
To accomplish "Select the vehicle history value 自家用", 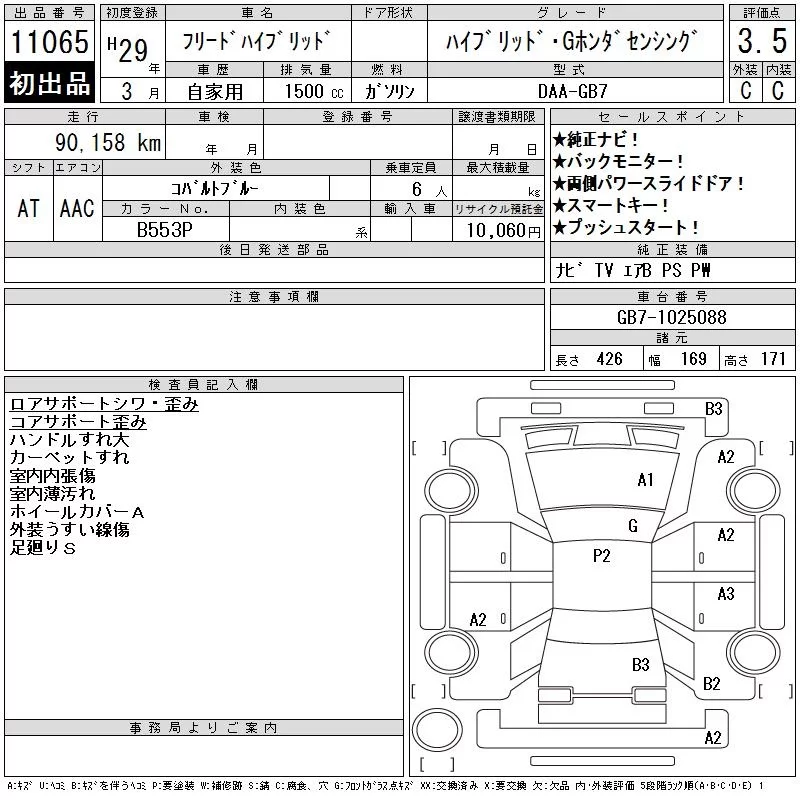I will coord(215,92).
